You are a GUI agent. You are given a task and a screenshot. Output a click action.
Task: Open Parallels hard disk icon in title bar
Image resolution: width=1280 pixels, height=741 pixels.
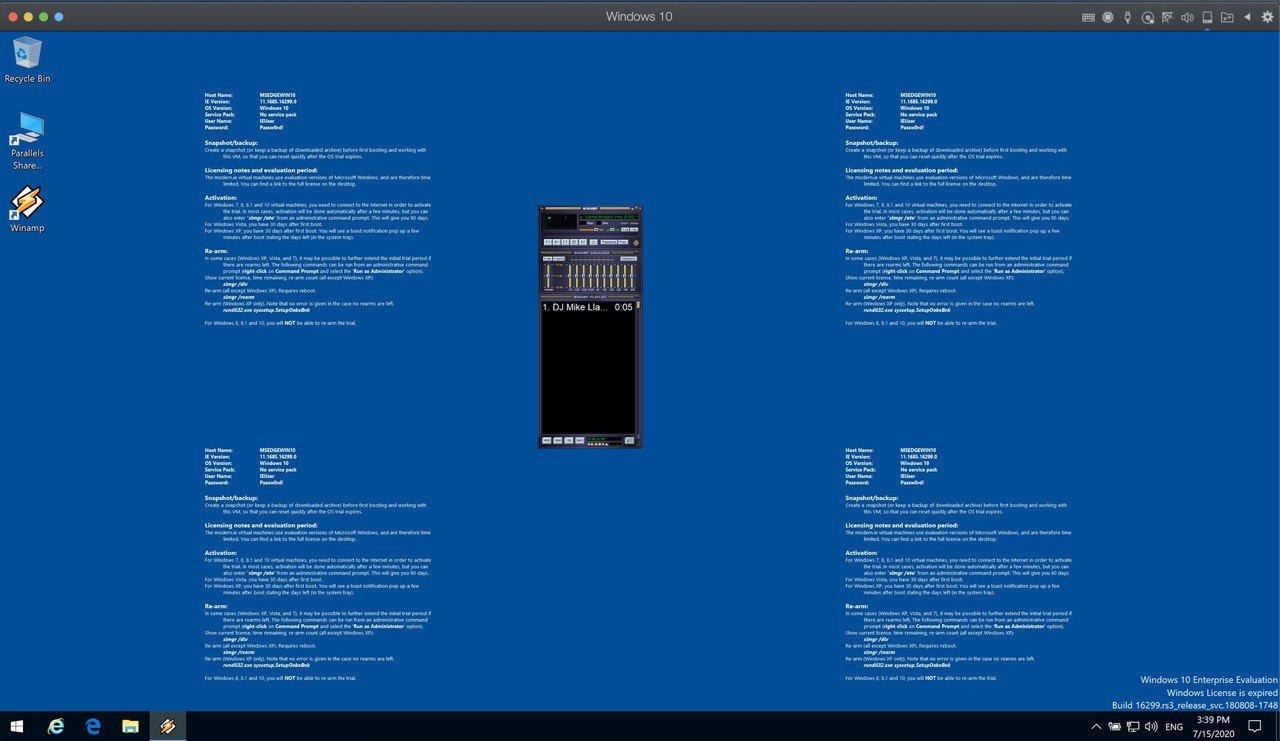(1207, 17)
